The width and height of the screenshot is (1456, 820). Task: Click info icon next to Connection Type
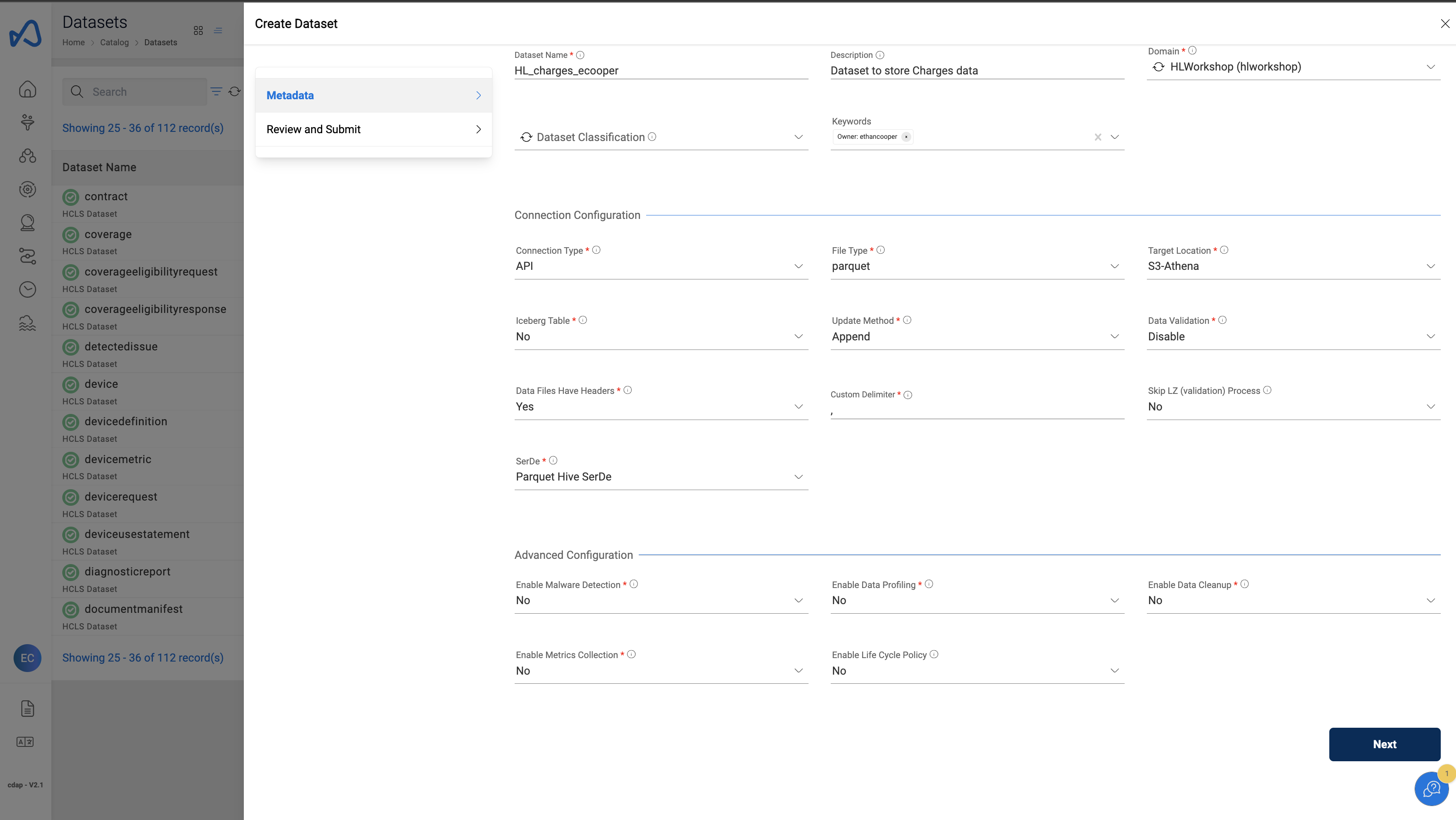[596, 250]
